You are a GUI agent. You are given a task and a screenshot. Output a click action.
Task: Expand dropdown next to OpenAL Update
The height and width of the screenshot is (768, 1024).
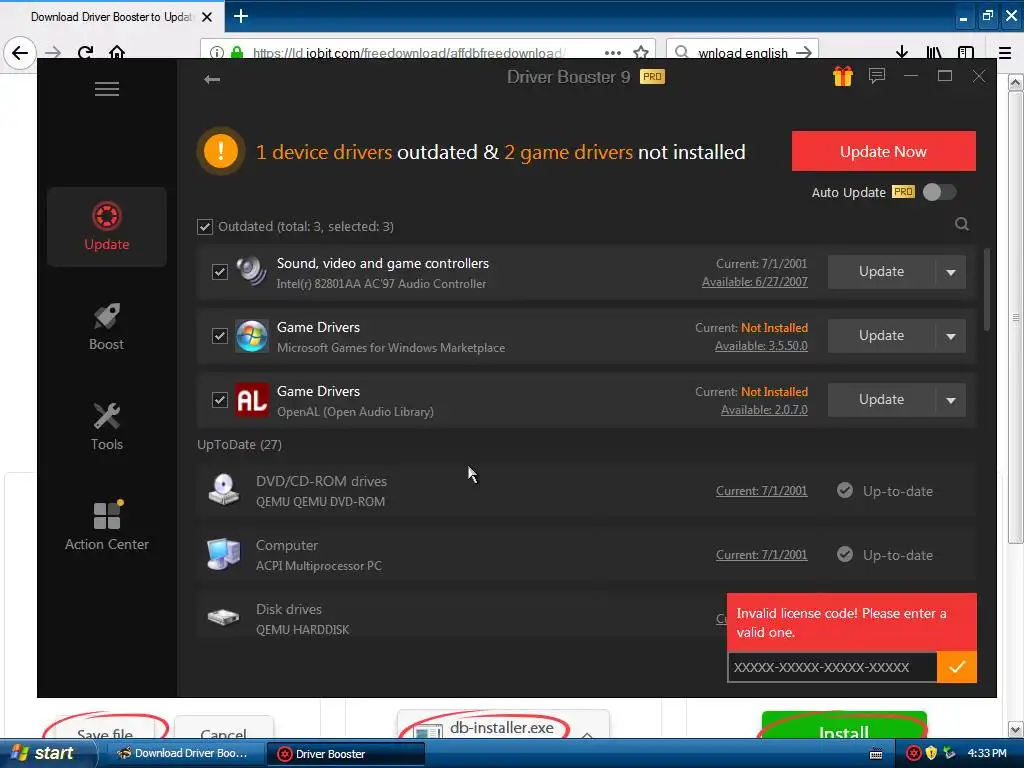pyautogui.click(x=951, y=400)
